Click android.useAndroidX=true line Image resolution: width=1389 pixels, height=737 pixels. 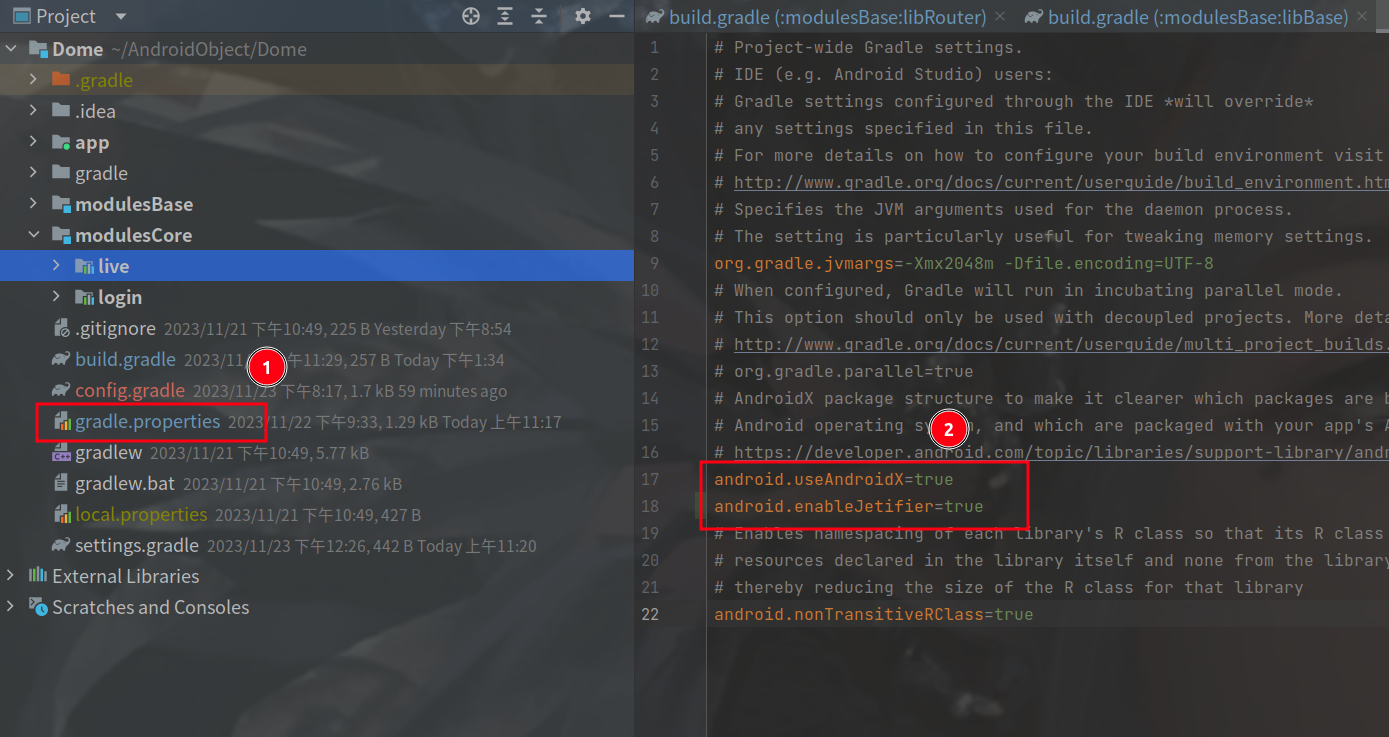(834, 479)
